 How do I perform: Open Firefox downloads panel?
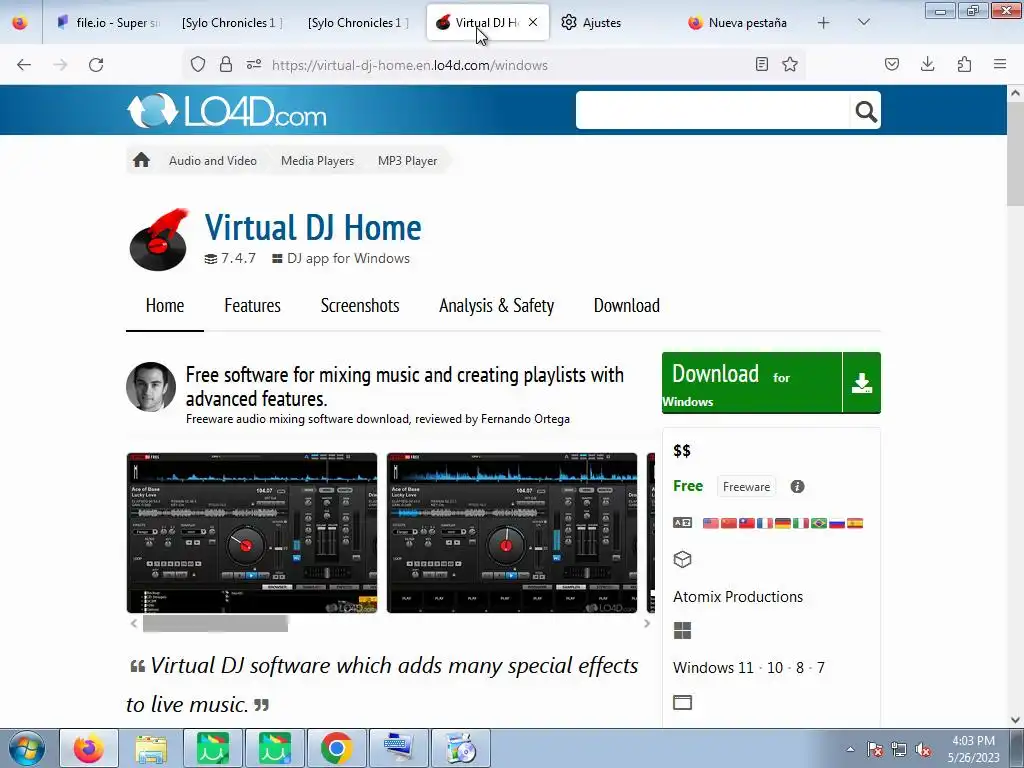pyautogui.click(x=927, y=65)
